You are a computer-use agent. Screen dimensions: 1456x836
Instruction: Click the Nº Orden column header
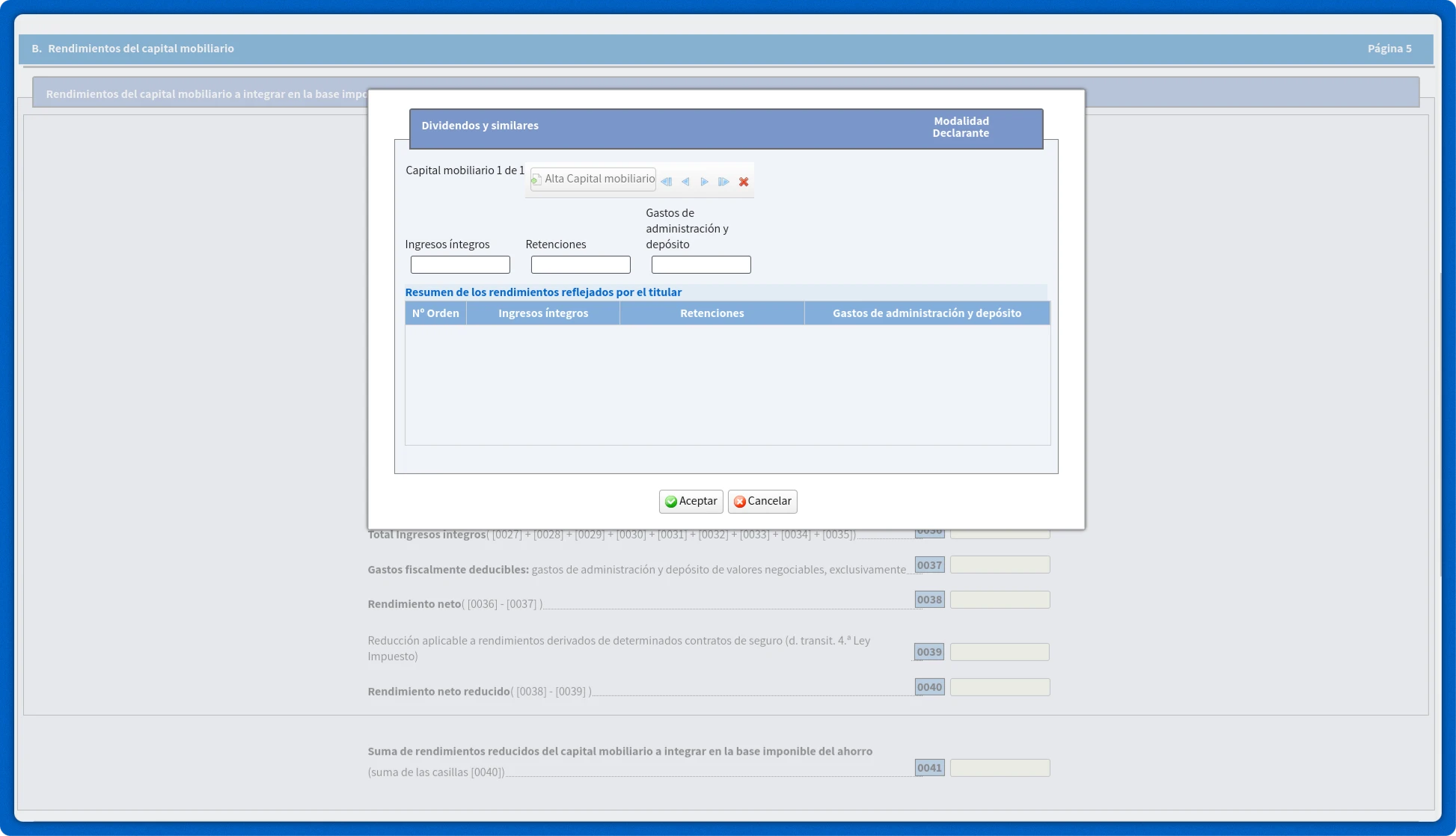click(x=435, y=313)
